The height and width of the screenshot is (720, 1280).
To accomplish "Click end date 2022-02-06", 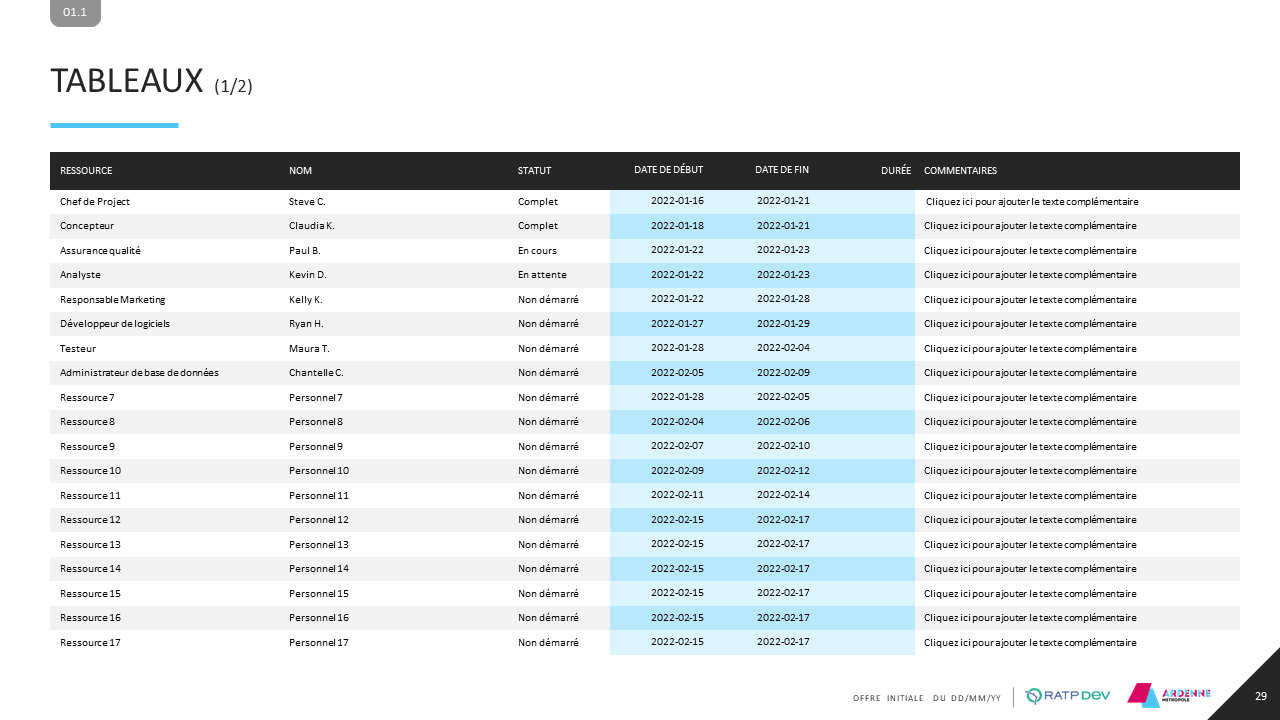I will pos(783,421).
